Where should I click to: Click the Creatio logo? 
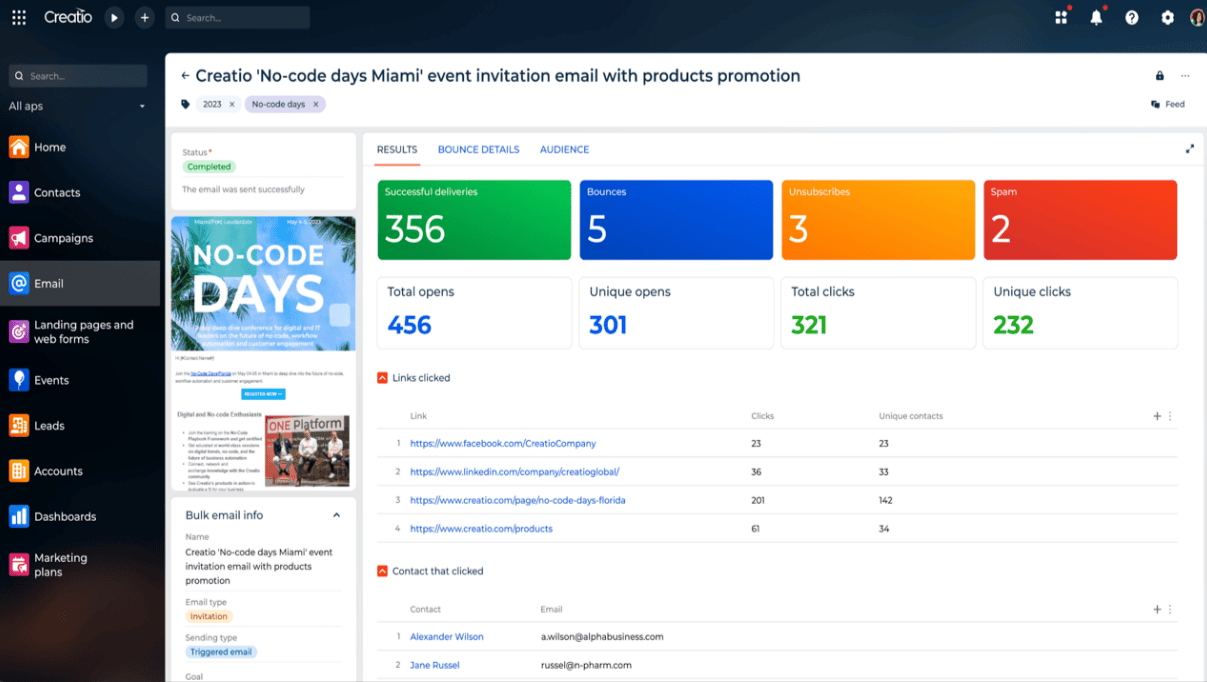68,17
